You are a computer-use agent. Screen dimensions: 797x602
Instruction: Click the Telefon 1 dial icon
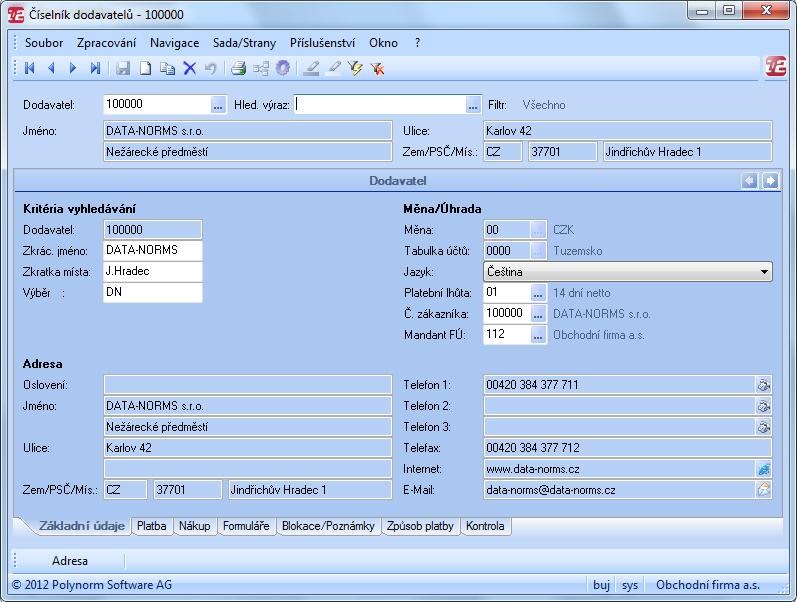tap(763, 385)
